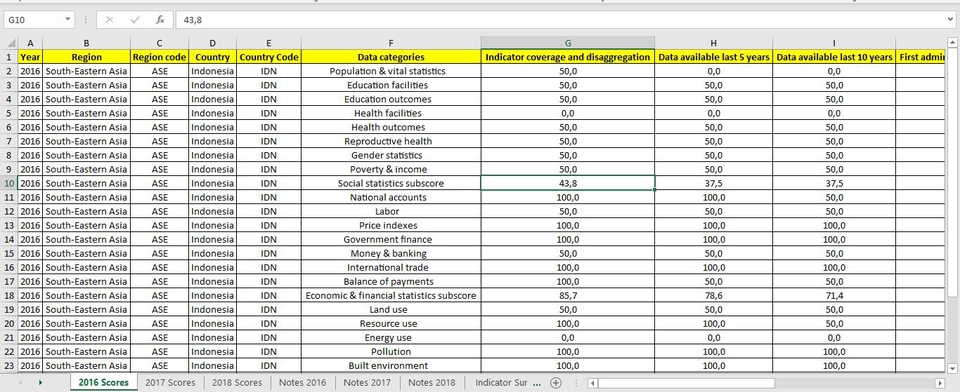
Task: Click the 'Reproductive health' cell
Action: click(391, 141)
